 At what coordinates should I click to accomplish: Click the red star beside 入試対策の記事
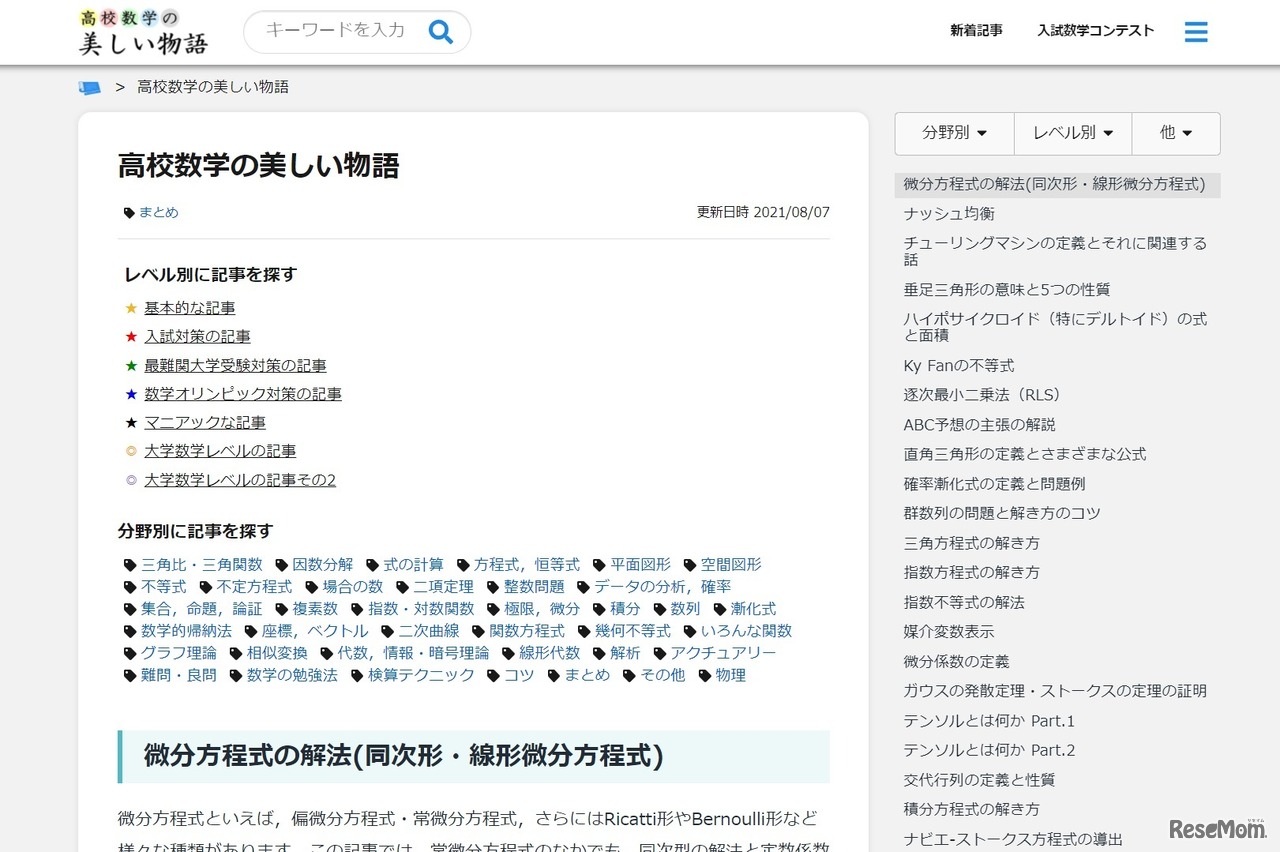(x=131, y=336)
